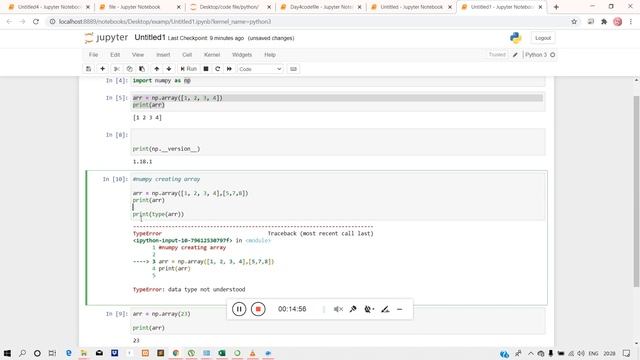Open the Help menu

270,55
